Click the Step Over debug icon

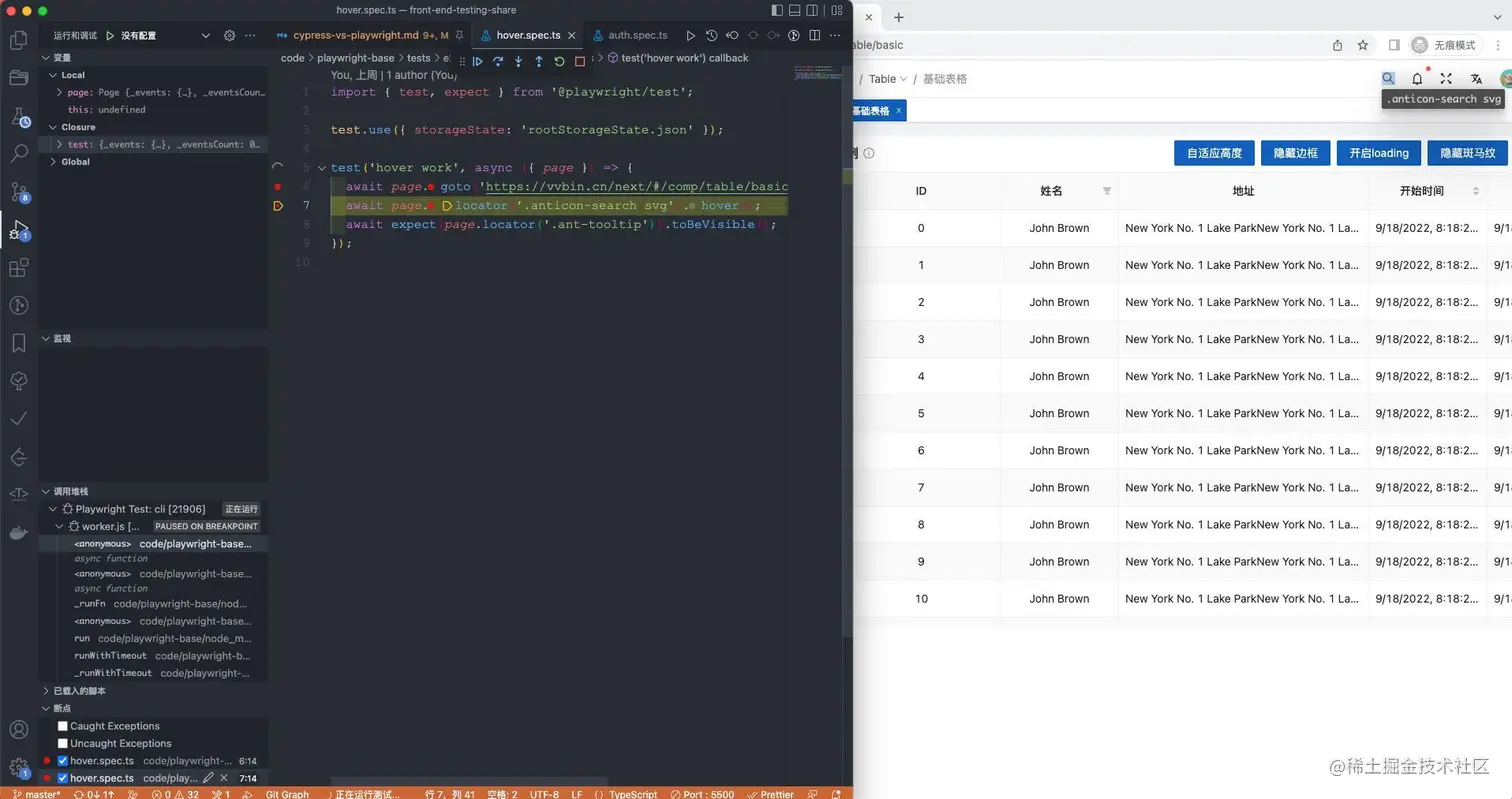pos(498,61)
